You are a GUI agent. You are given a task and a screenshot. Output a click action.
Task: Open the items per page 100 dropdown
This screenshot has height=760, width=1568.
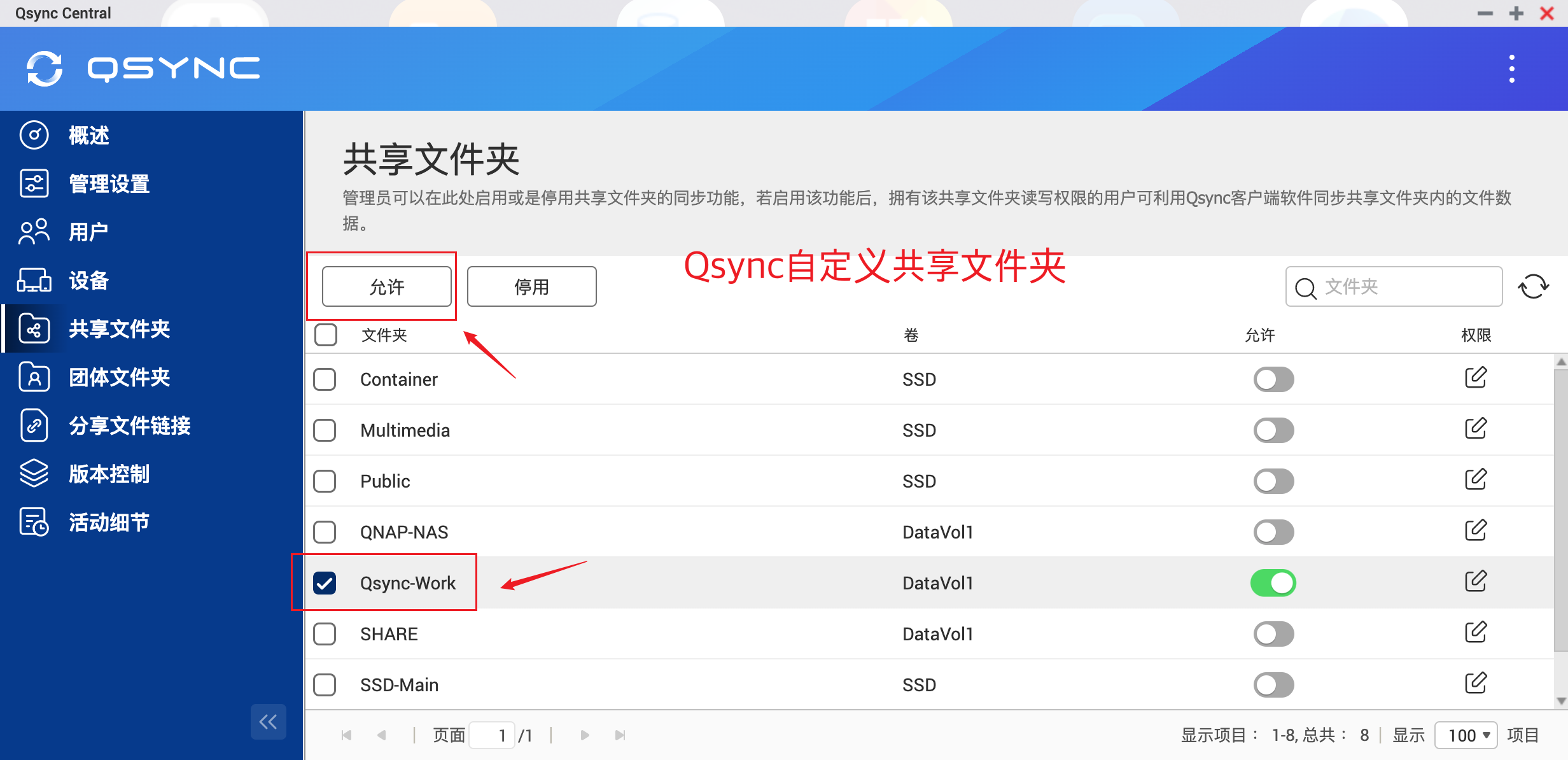(x=1466, y=735)
